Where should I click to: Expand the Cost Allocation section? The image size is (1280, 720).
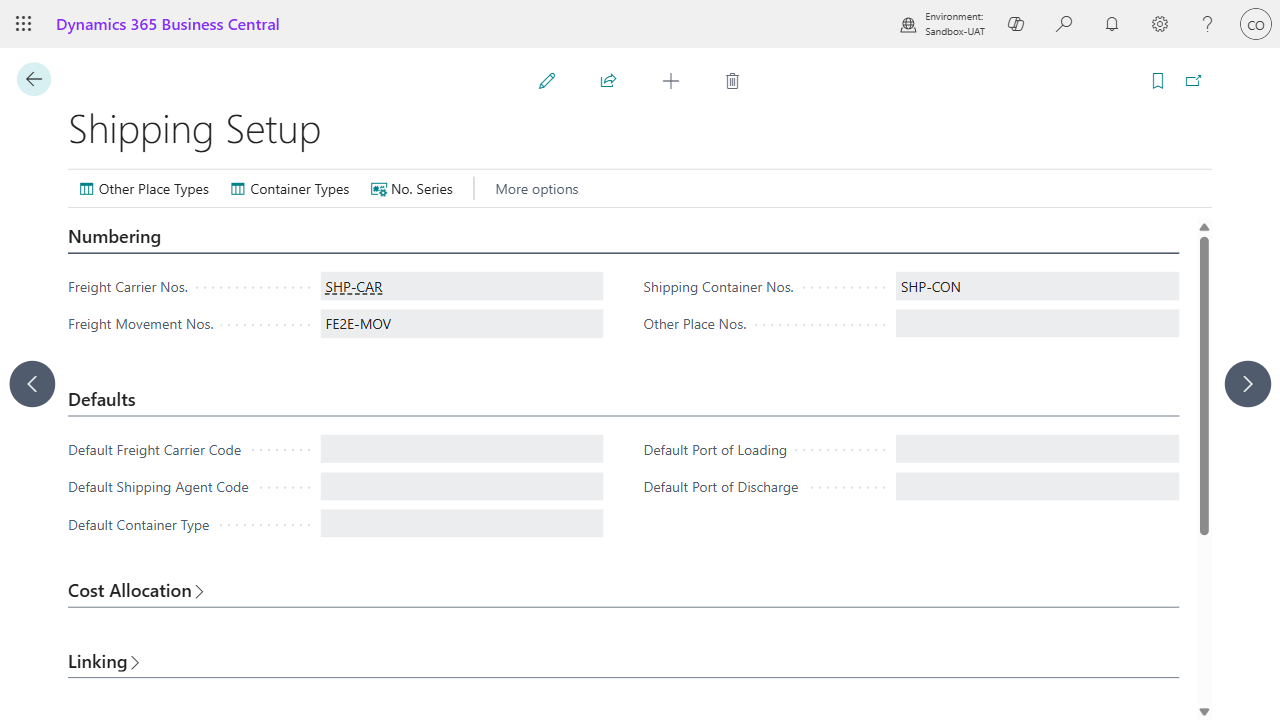(x=136, y=591)
